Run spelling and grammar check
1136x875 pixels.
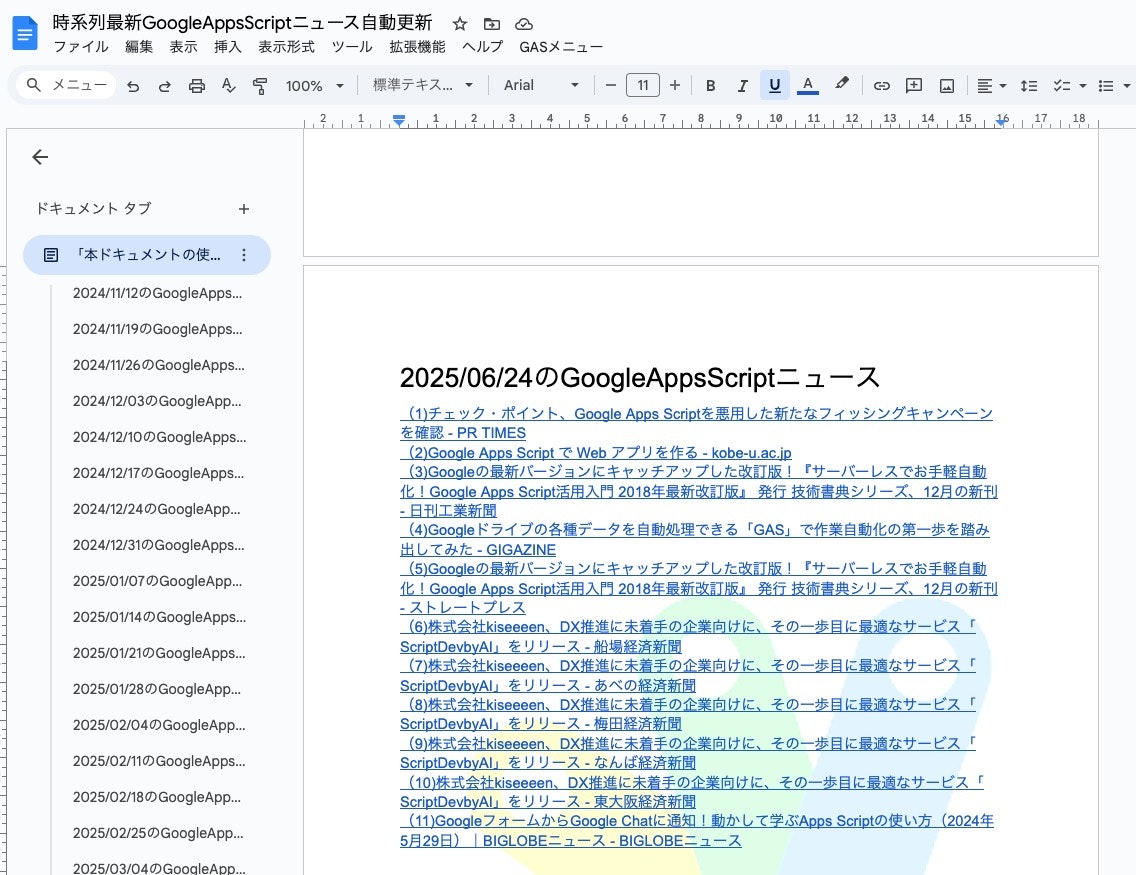(228, 85)
